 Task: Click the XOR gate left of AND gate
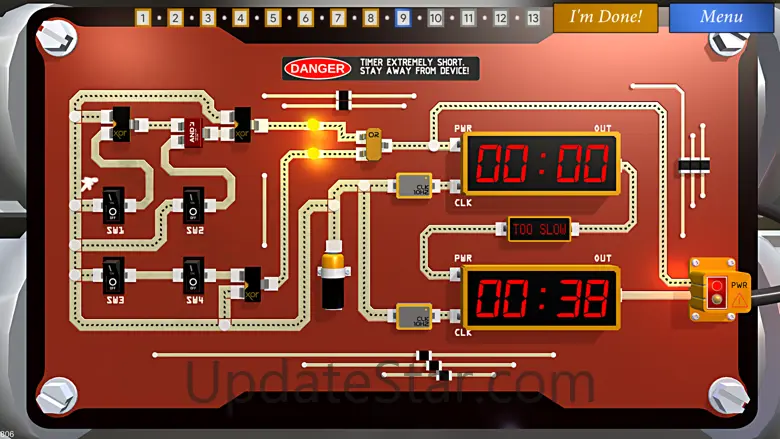click(x=120, y=124)
